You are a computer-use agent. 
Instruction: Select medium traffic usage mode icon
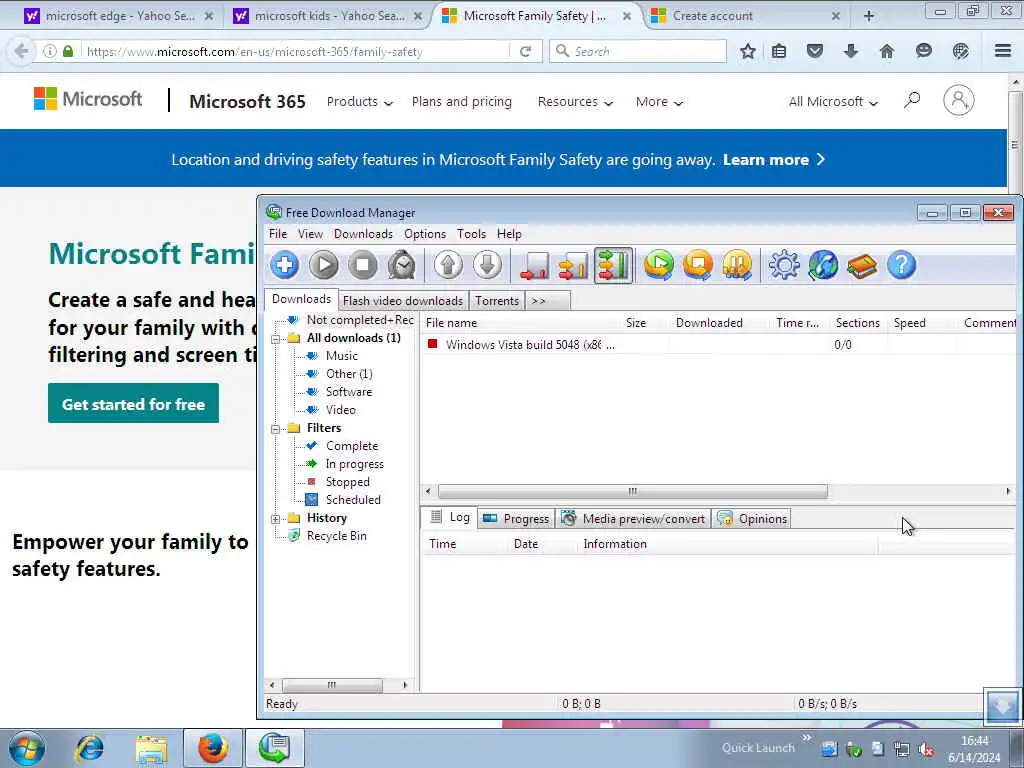click(573, 265)
